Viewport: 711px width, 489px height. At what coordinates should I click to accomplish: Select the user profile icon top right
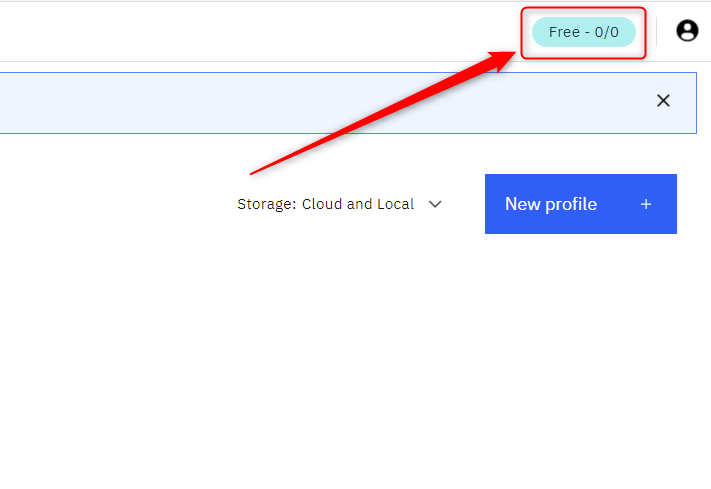pos(687,31)
